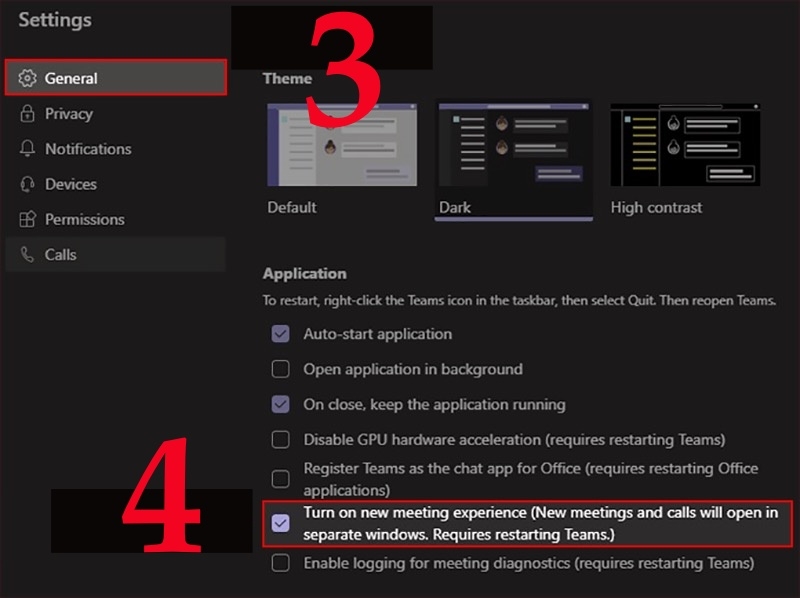Click the Permissions apps icon
The width and height of the screenshot is (800, 598).
[x=28, y=219]
